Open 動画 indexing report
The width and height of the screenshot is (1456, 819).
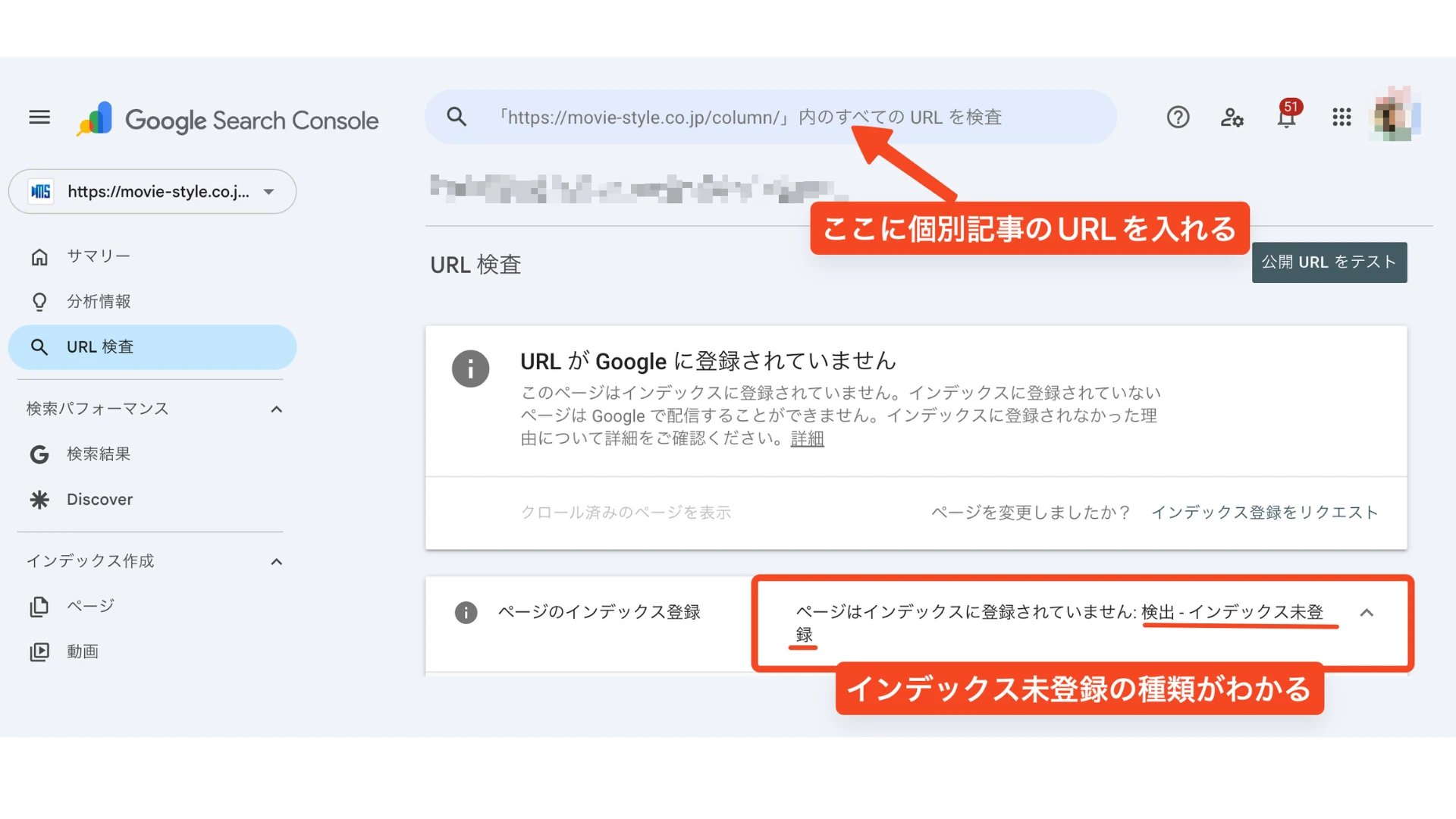pyautogui.click(x=152, y=651)
